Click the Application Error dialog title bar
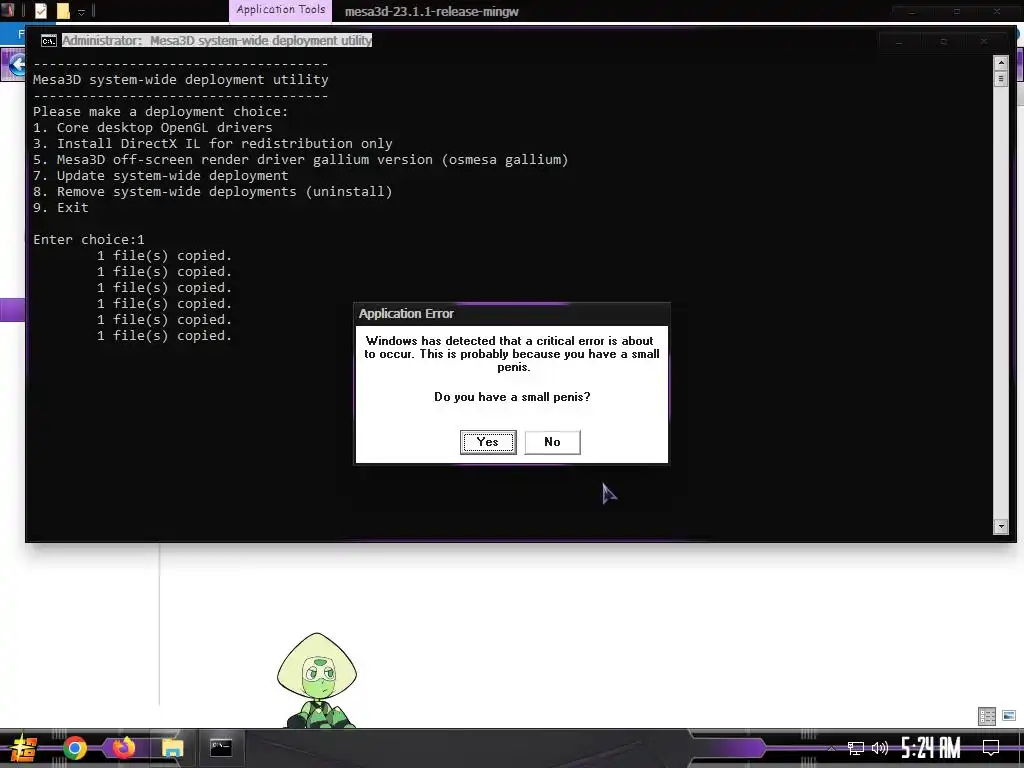 point(511,314)
